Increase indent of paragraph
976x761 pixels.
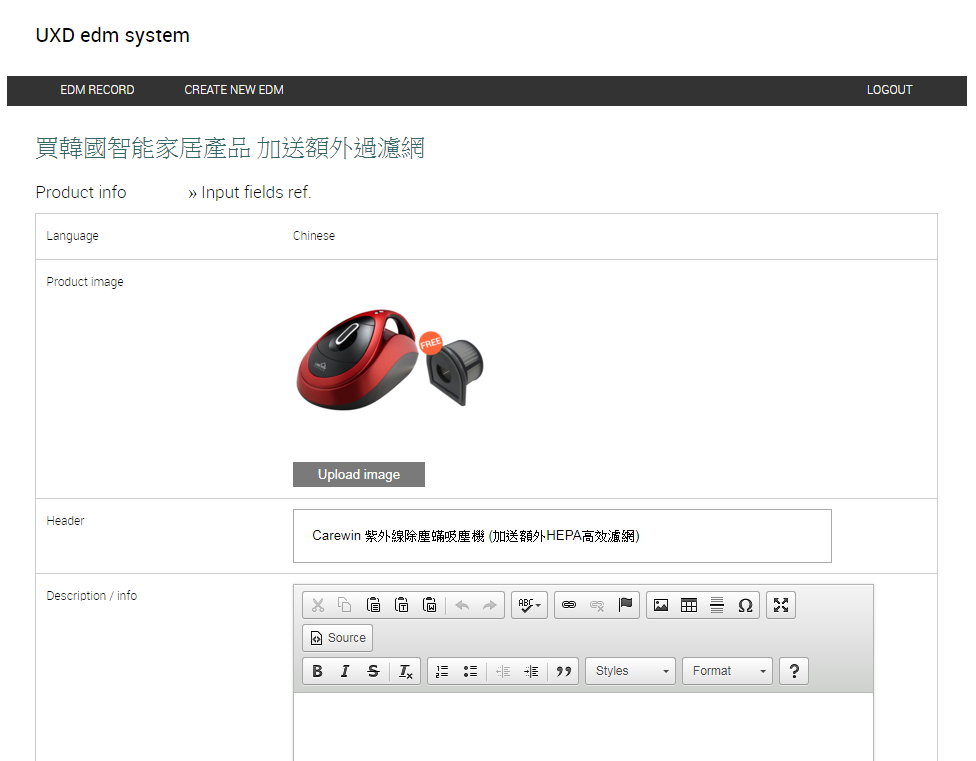(x=531, y=671)
